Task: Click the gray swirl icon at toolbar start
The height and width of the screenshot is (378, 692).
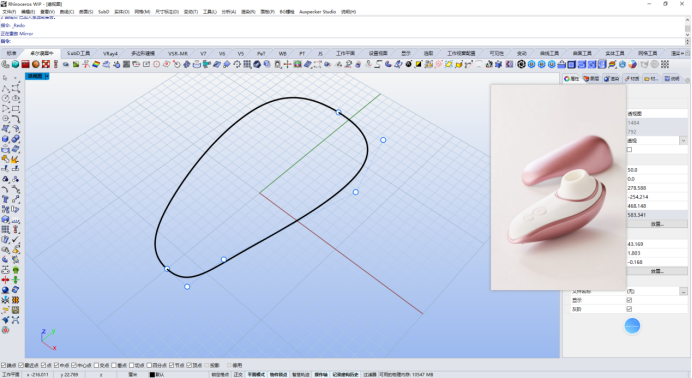Action: point(5,64)
